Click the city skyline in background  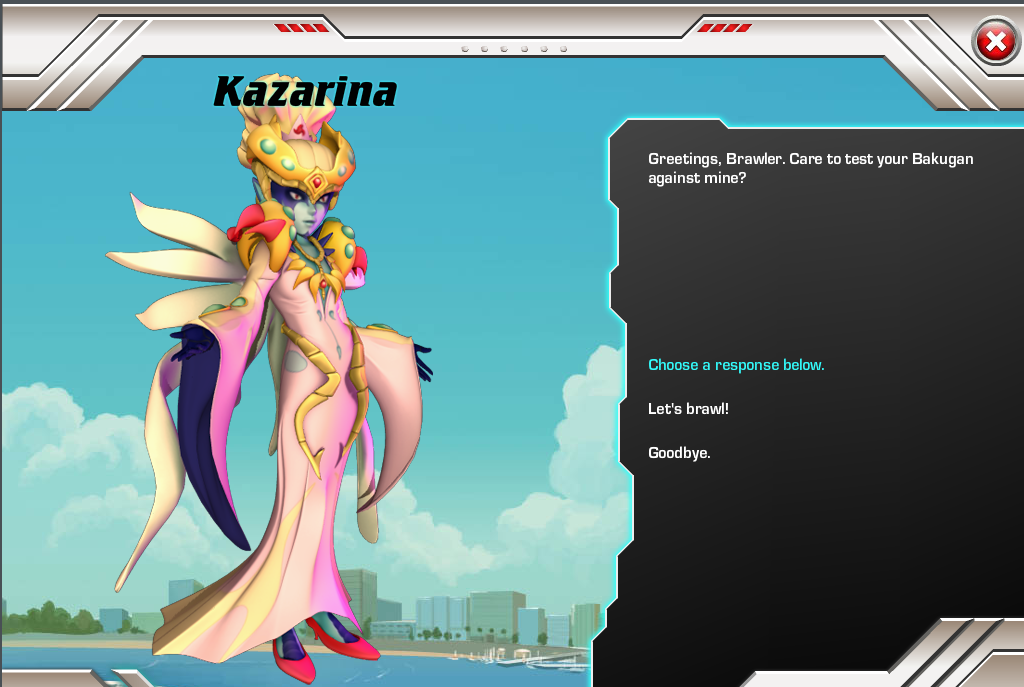[470, 608]
